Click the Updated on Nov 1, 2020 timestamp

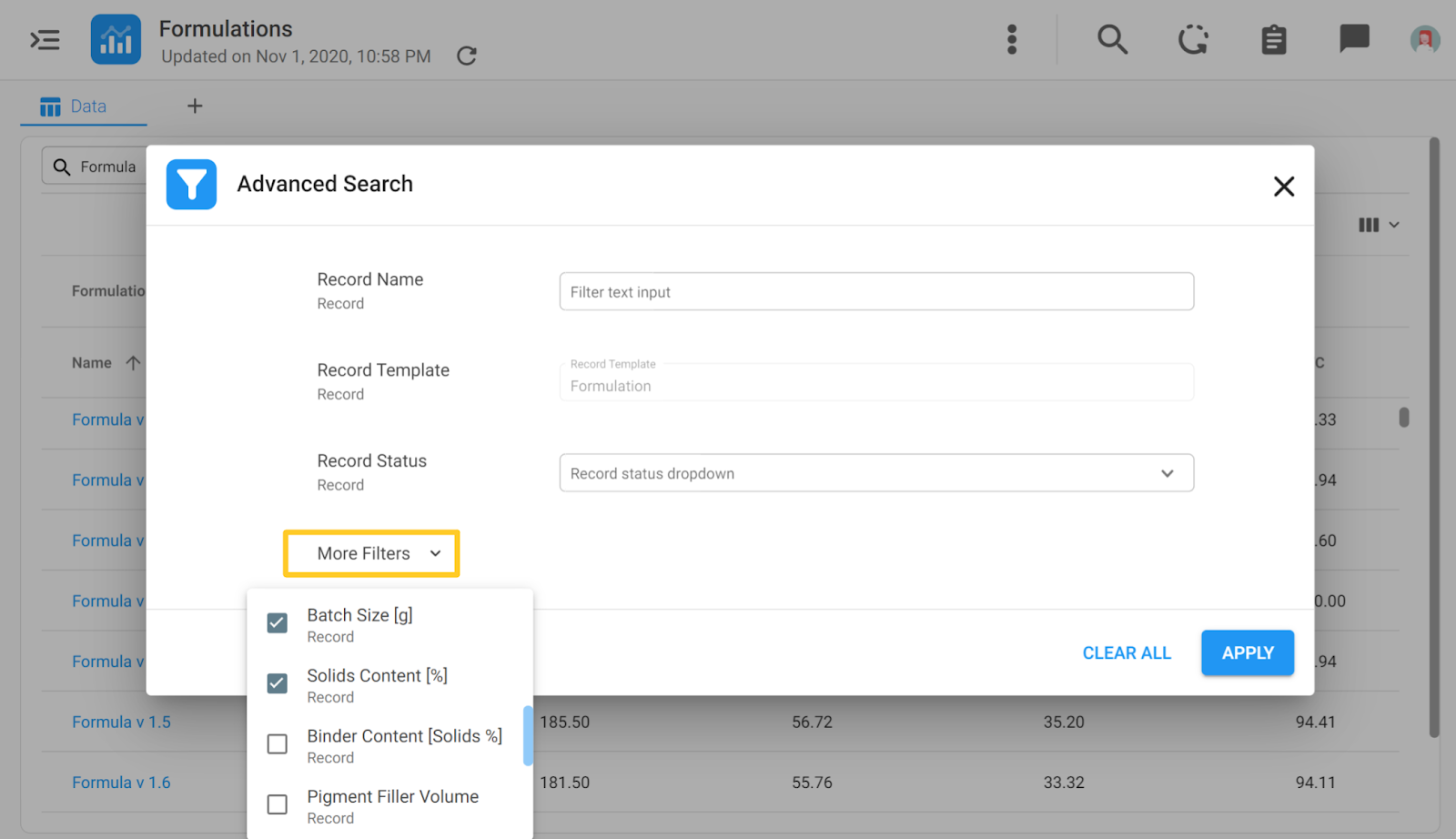pyautogui.click(x=296, y=56)
